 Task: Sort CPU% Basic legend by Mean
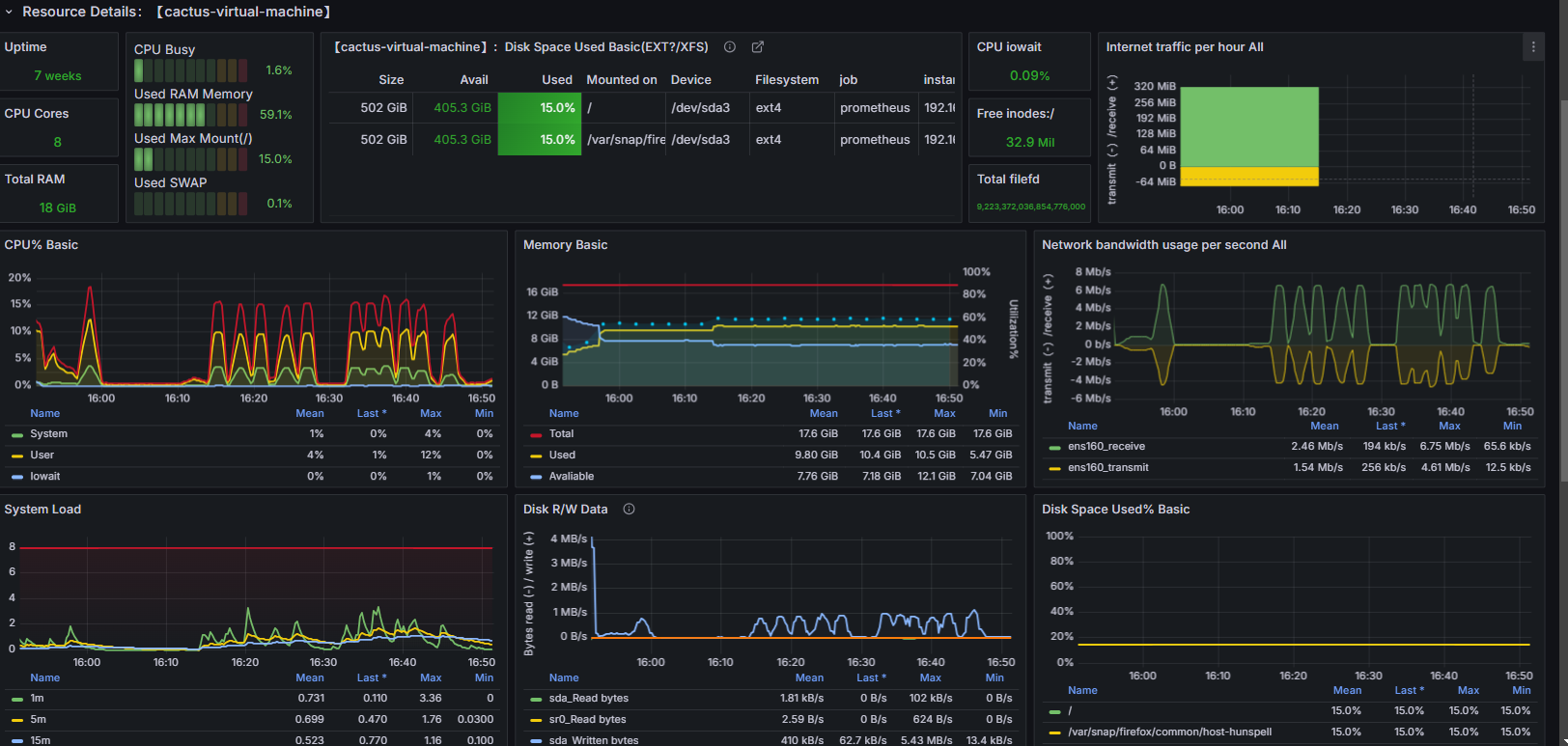click(x=310, y=414)
